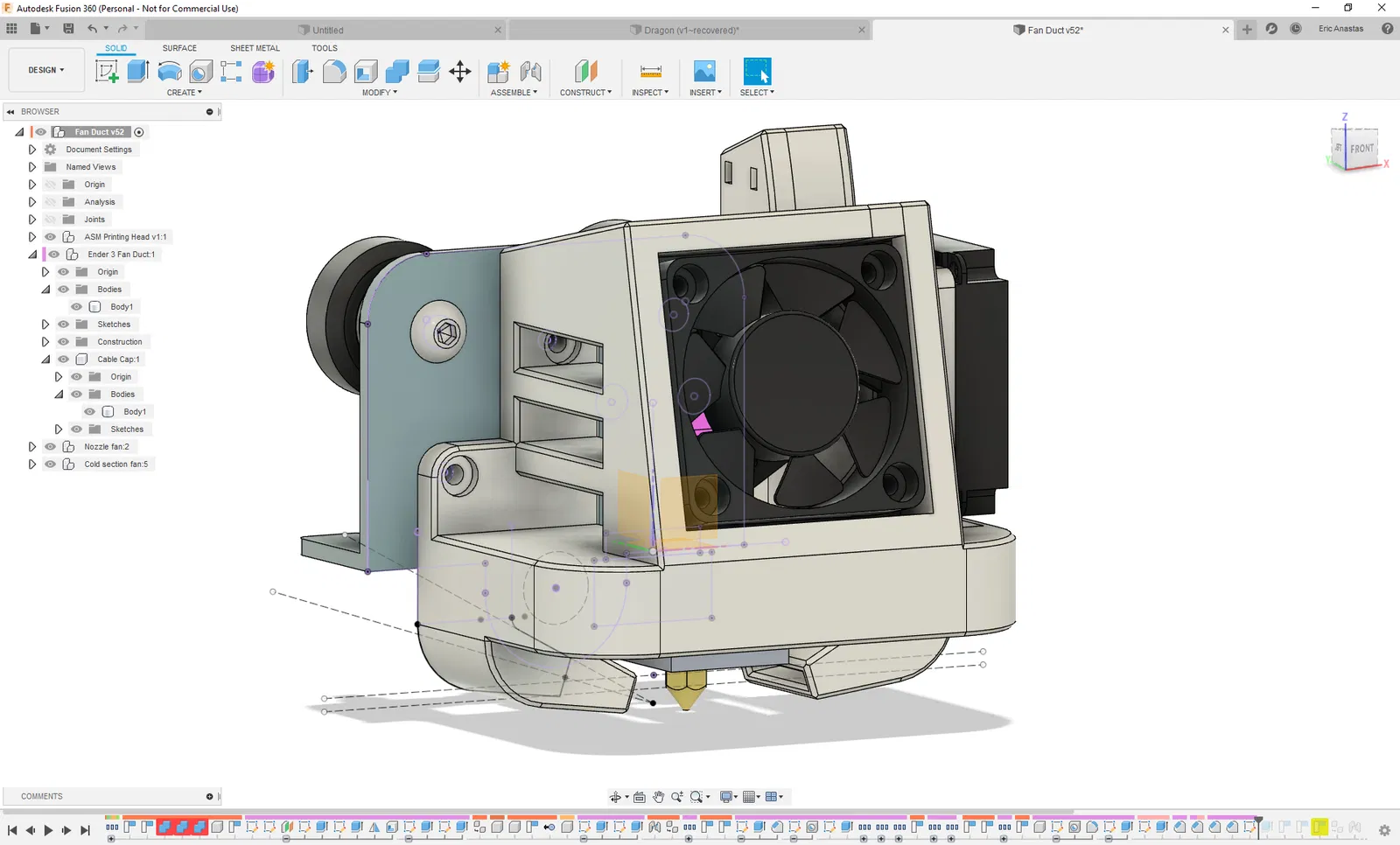This screenshot has height=845, width=1400.
Task: Click the Extrude tool icon
Action: click(138, 72)
